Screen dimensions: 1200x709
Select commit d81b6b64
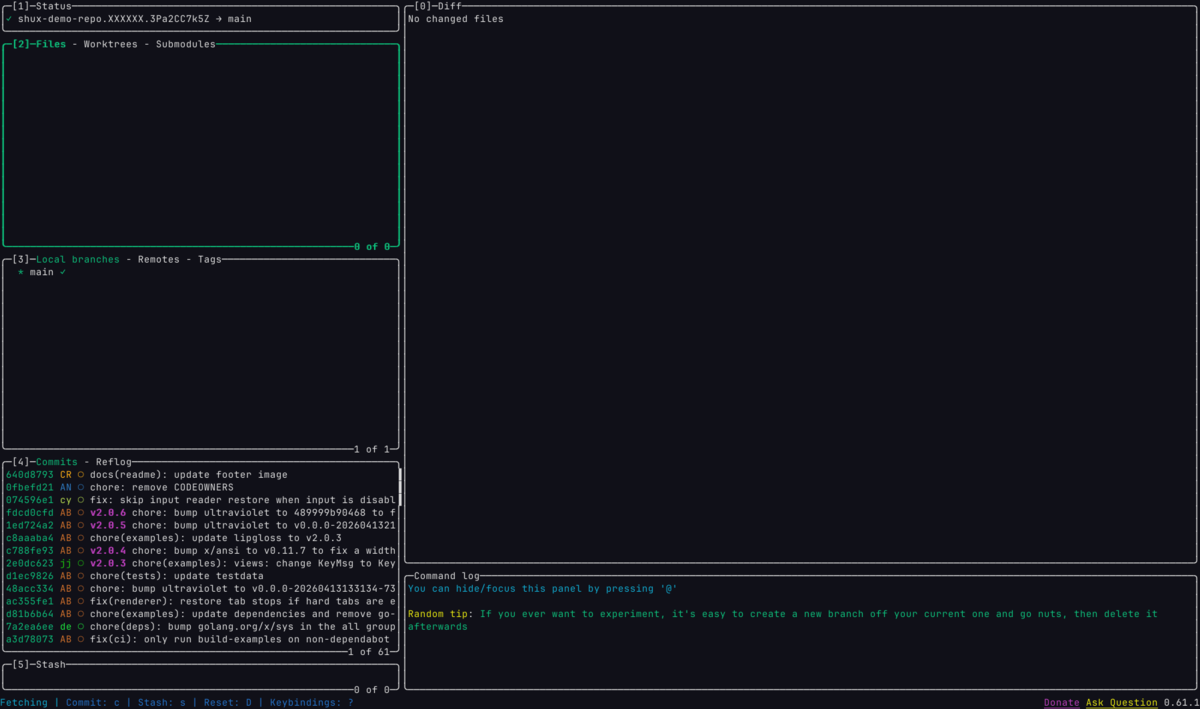[200, 613]
